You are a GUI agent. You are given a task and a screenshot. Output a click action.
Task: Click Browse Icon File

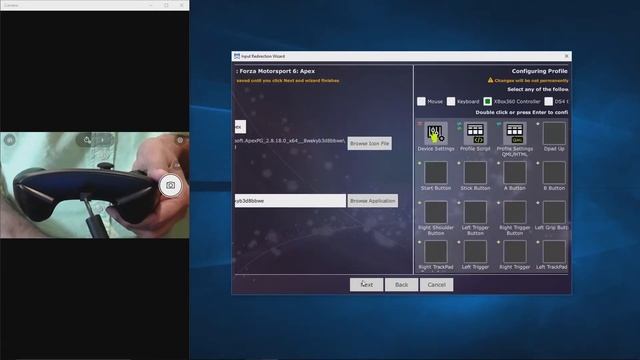pyautogui.click(x=369, y=143)
